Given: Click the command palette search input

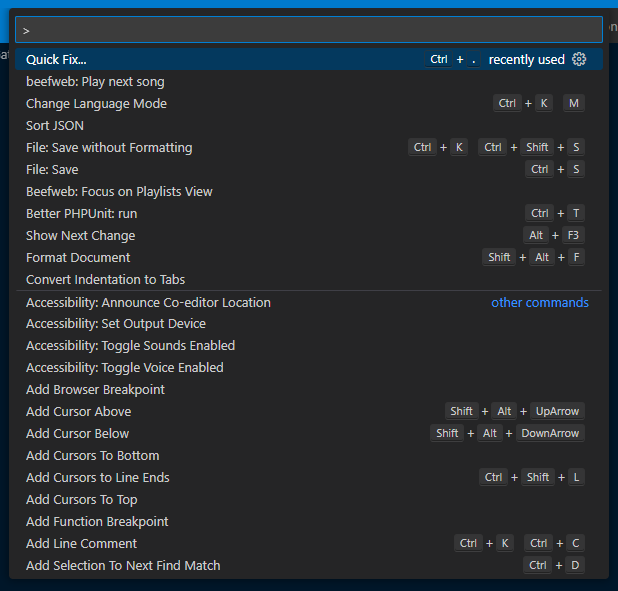Looking at the screenshot, I should pos(308,30).
